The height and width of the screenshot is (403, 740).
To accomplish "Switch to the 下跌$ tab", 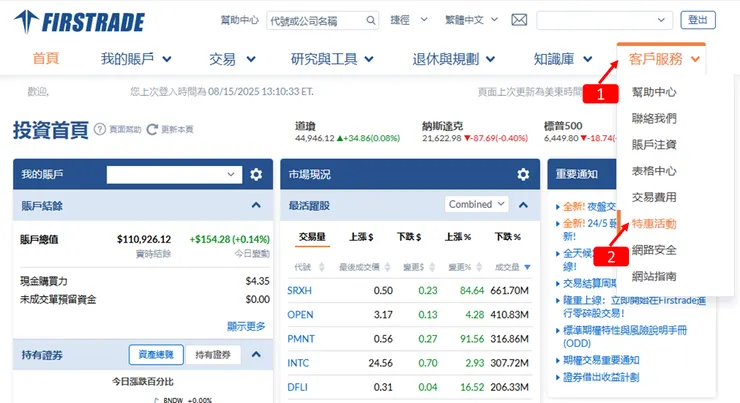I will pos(409,237).
